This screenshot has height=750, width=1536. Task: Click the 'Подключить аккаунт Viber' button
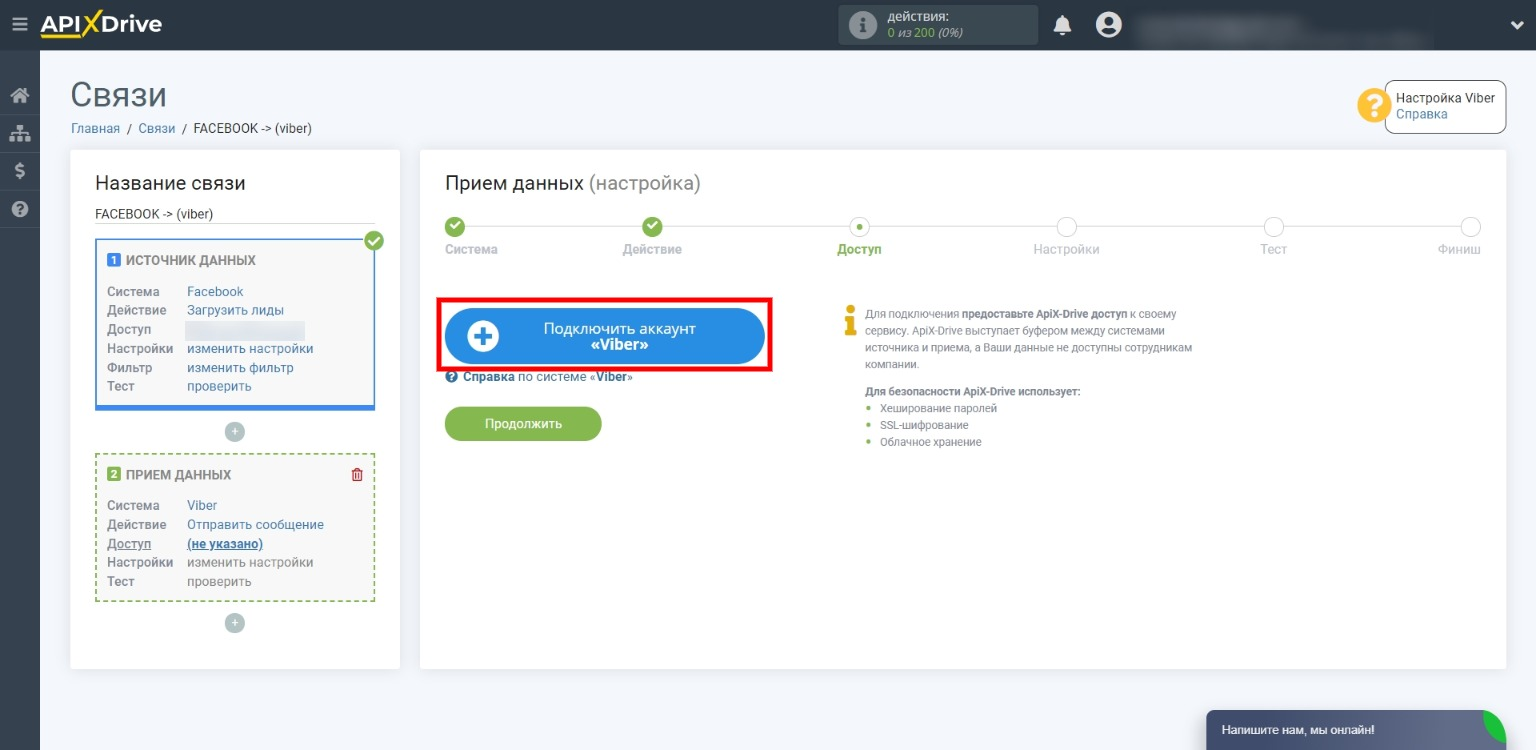tap(605, 336)
